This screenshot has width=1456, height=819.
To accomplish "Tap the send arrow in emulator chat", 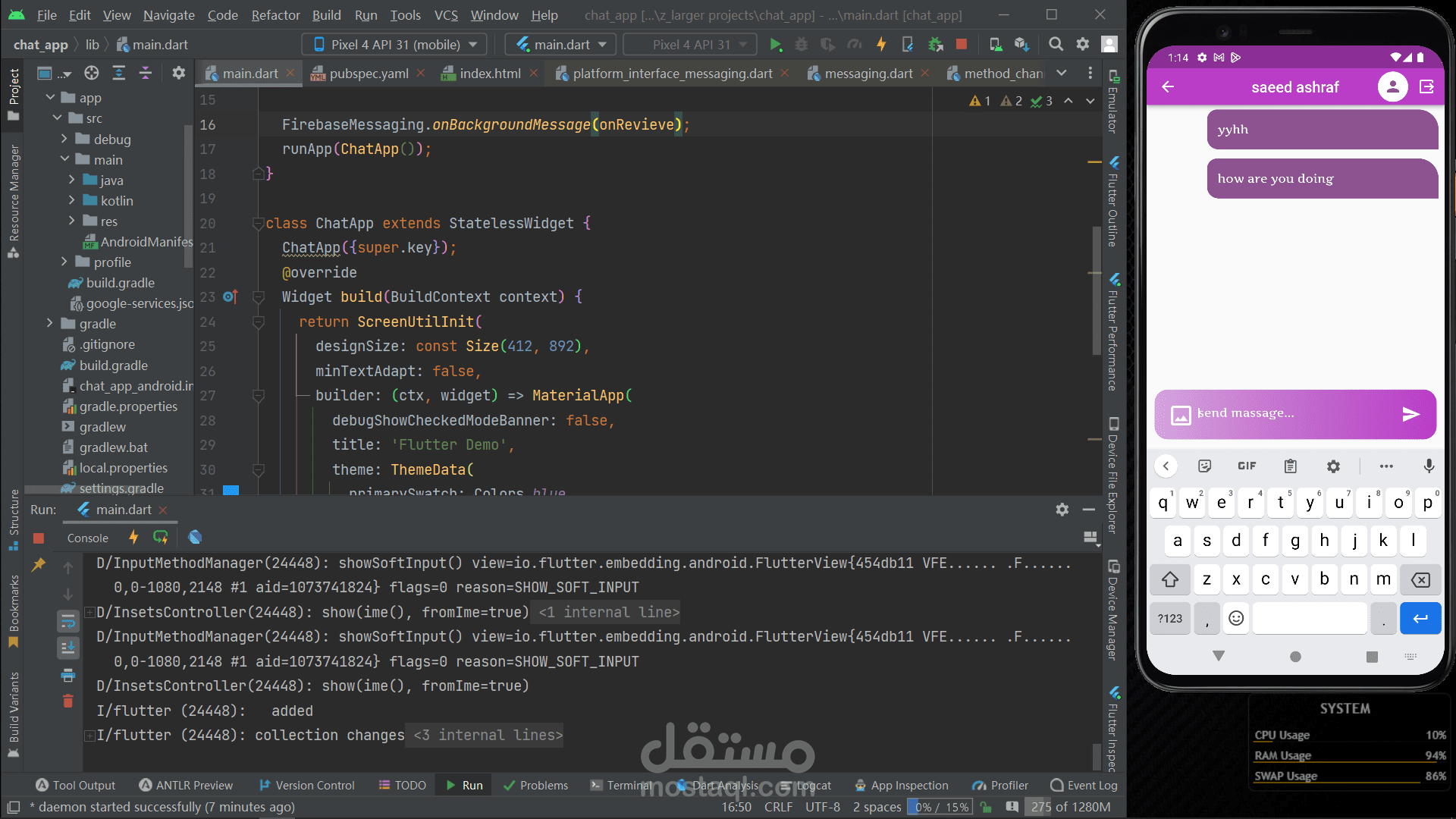I will coord(1410,414).
